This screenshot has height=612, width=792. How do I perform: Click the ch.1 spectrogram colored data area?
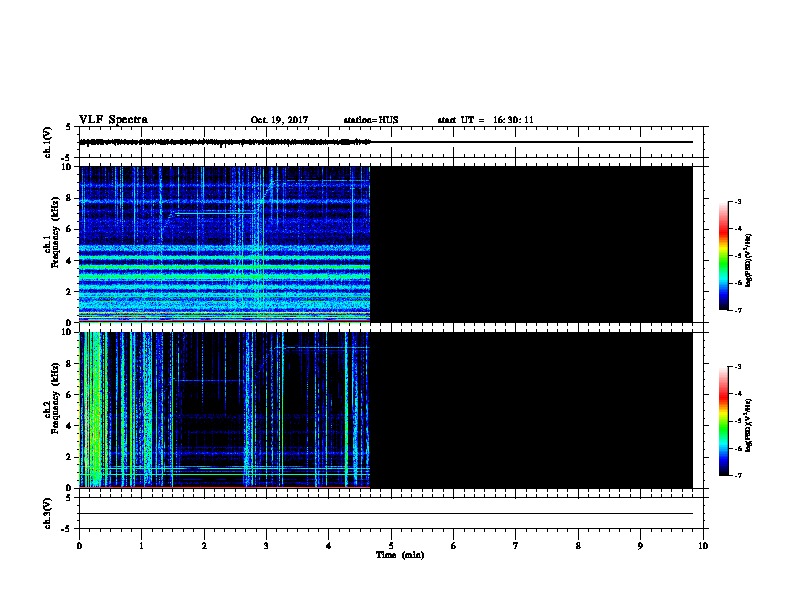(225, 244)
